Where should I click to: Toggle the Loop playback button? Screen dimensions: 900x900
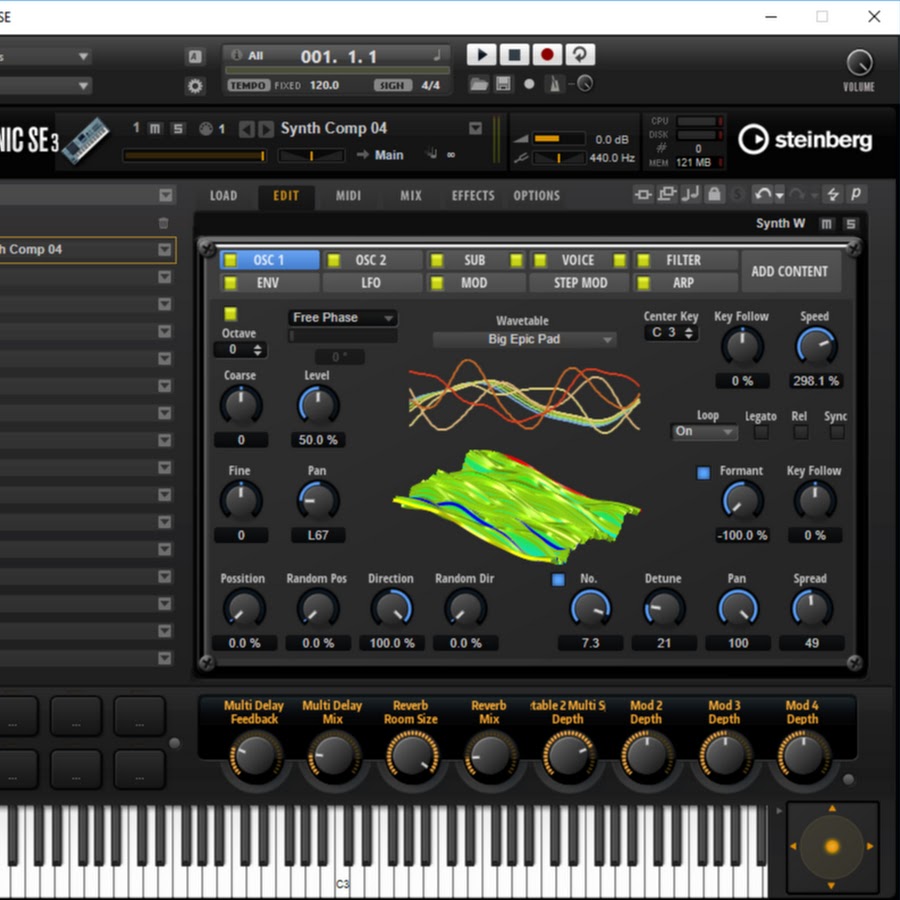pos(580,55)
